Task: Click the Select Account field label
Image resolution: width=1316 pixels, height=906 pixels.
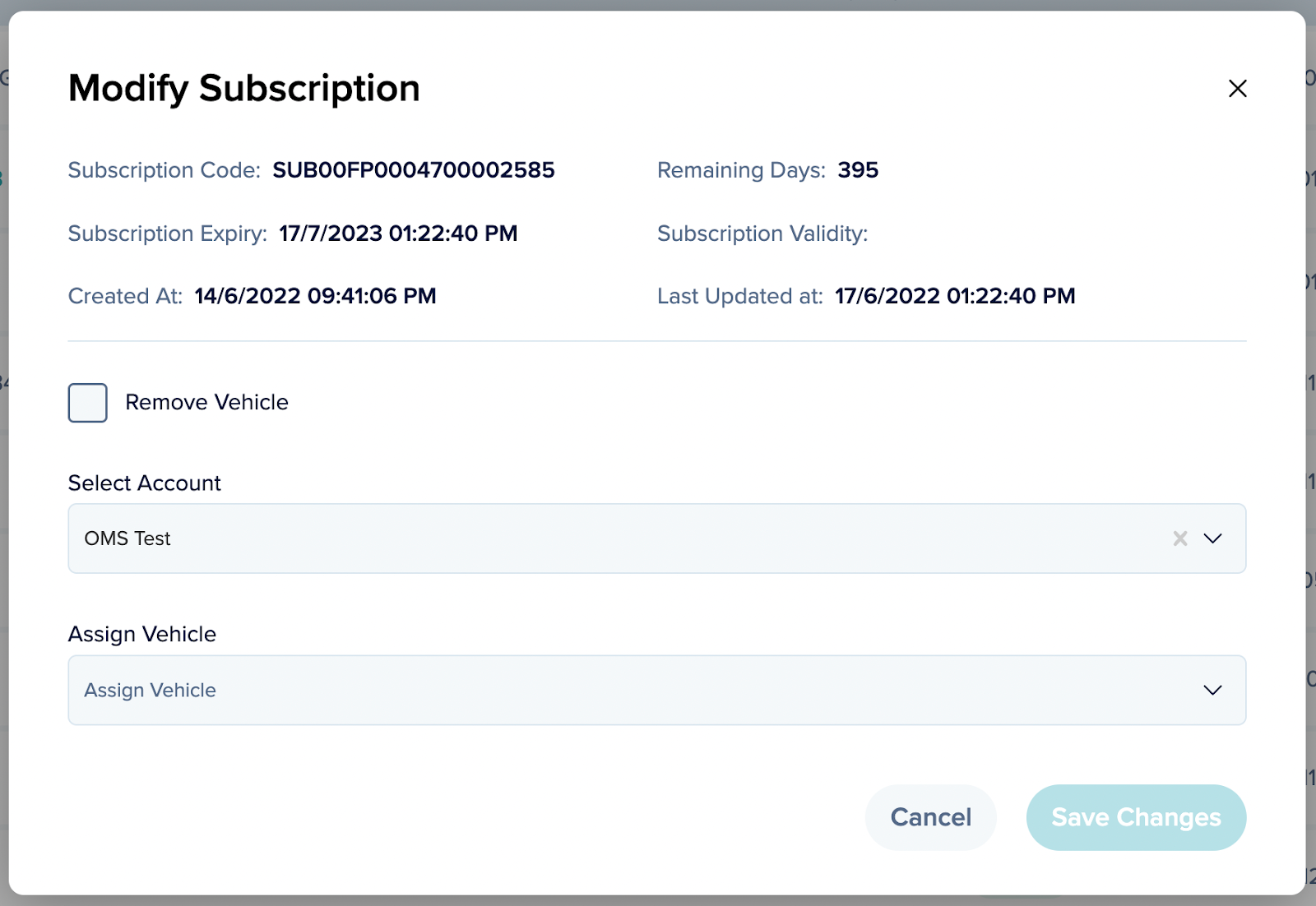Action: pos(144,483)
